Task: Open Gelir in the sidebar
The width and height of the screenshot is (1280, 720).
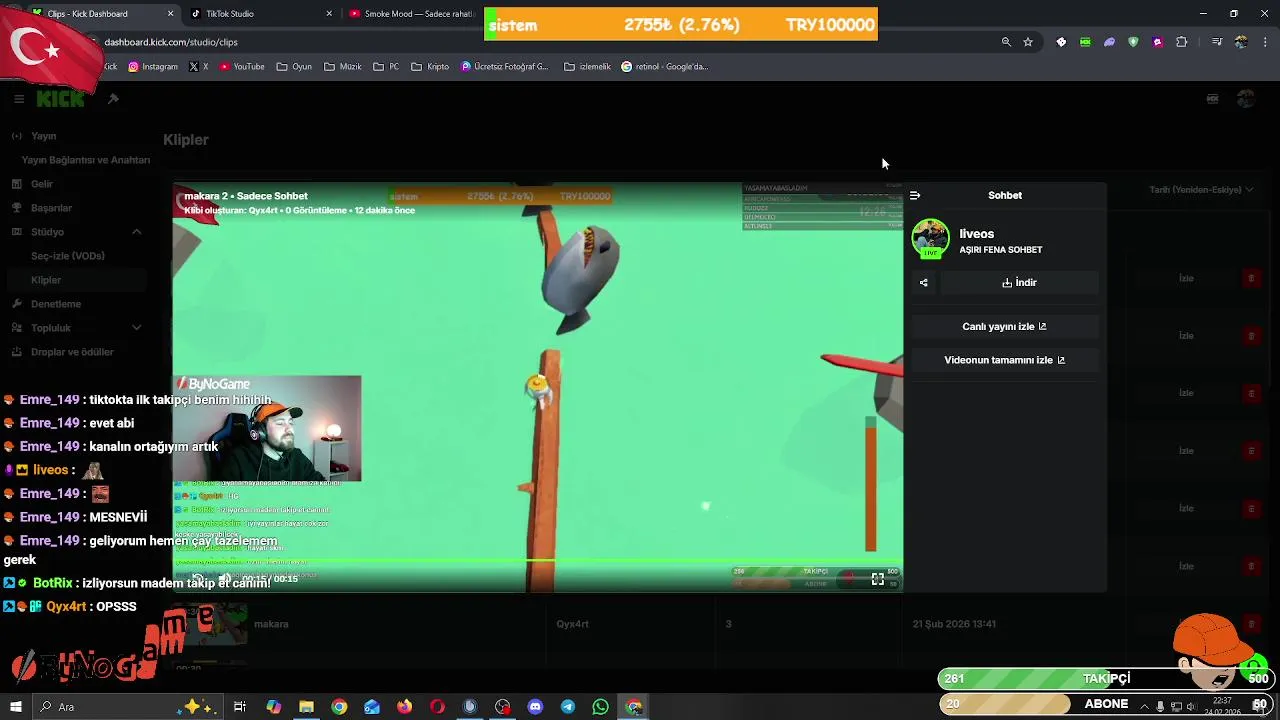Action: pos(42,184)
